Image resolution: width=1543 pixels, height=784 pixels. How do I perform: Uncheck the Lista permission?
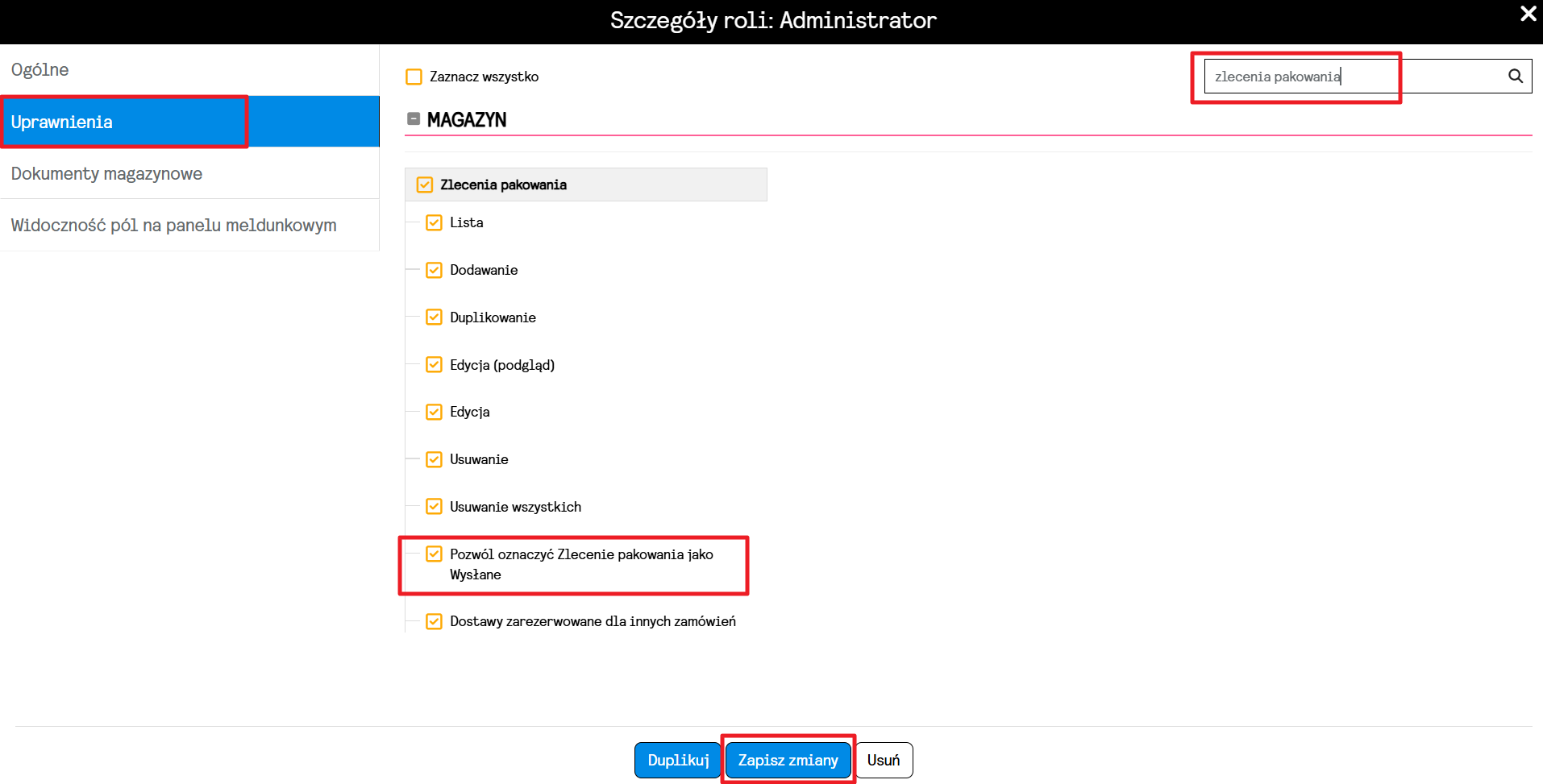(434, 222)
